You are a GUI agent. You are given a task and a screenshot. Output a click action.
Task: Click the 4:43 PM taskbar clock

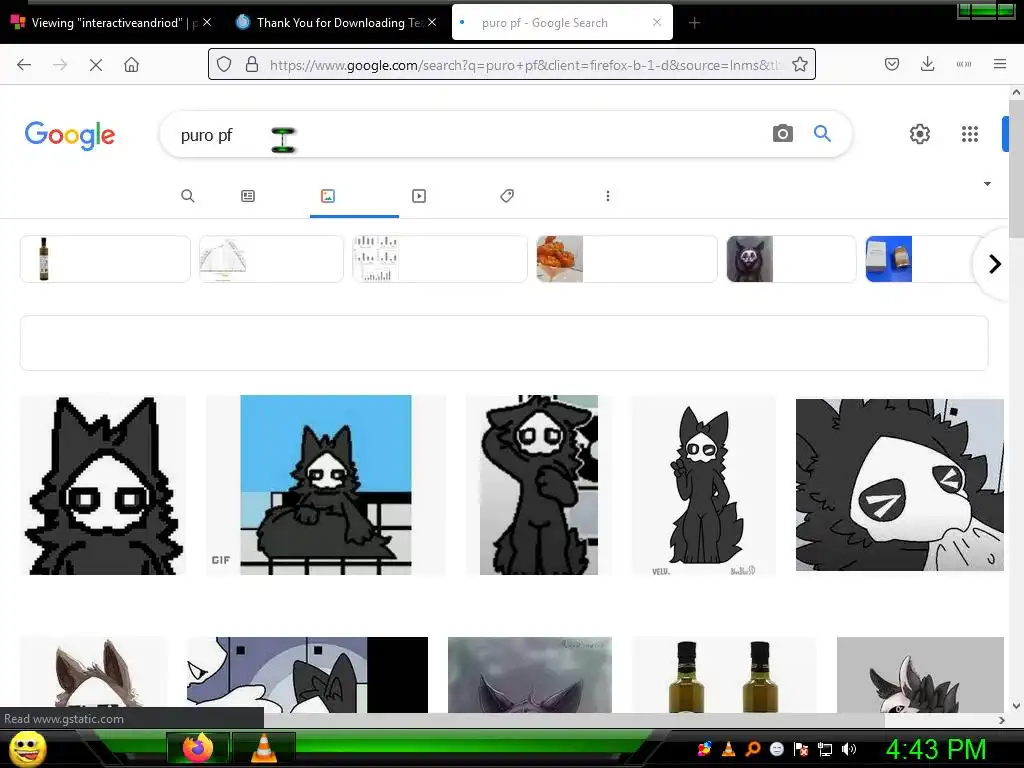tap(936, 749)
